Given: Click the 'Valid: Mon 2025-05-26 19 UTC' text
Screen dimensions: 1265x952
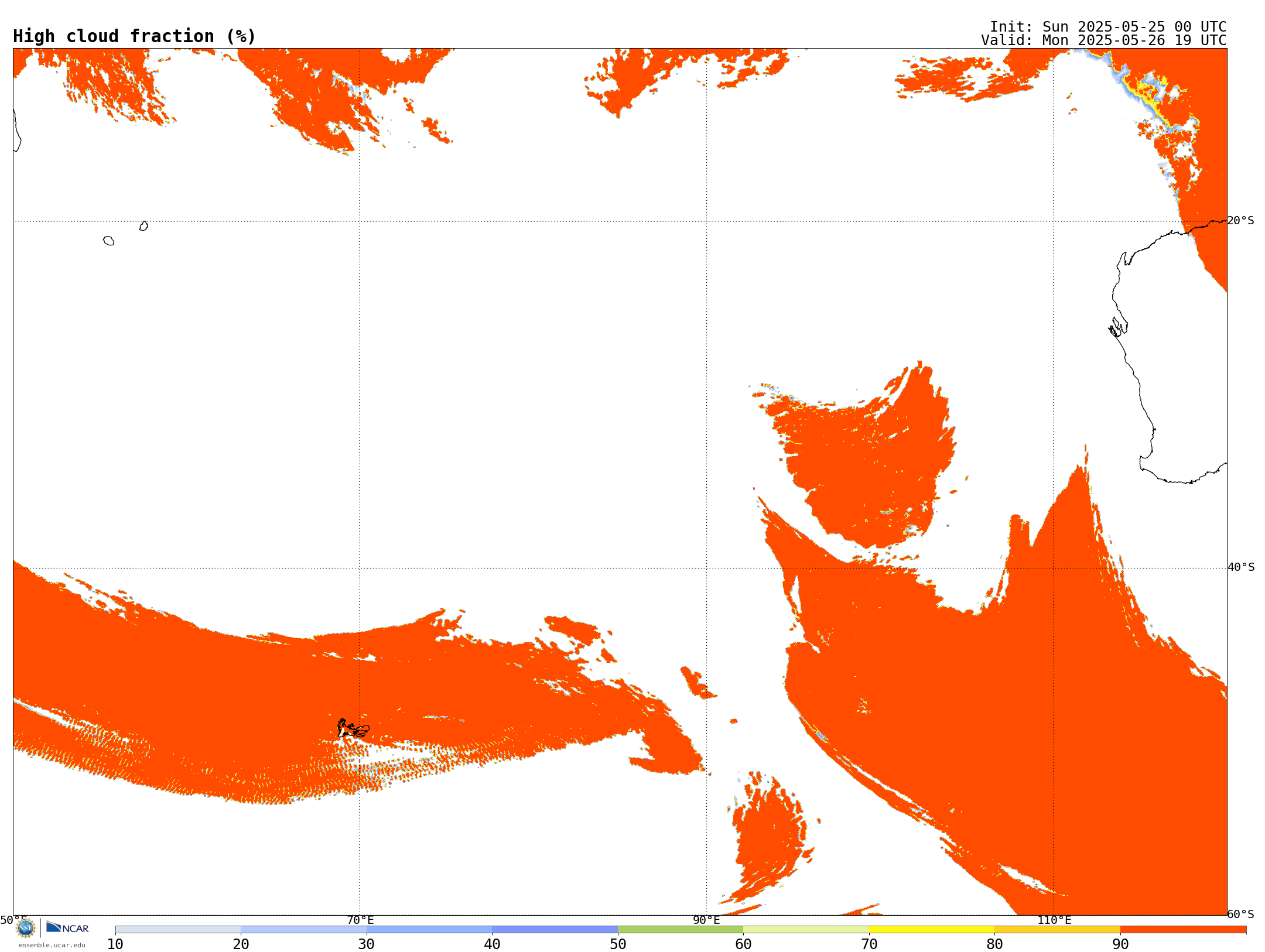Looking at the screenshot, I should coord(1104,40).
